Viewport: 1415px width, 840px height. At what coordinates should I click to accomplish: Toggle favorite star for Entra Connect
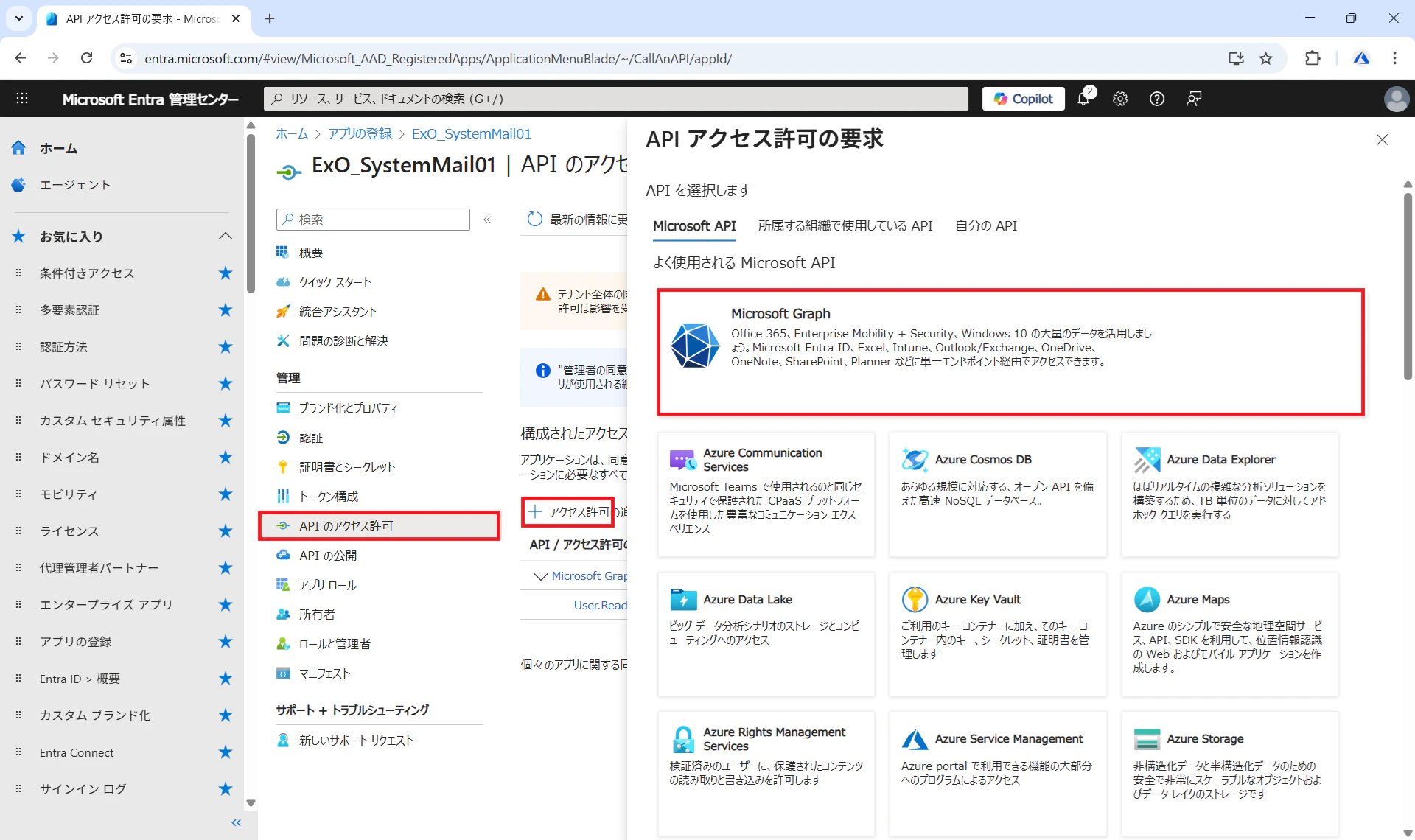point(226,752)
